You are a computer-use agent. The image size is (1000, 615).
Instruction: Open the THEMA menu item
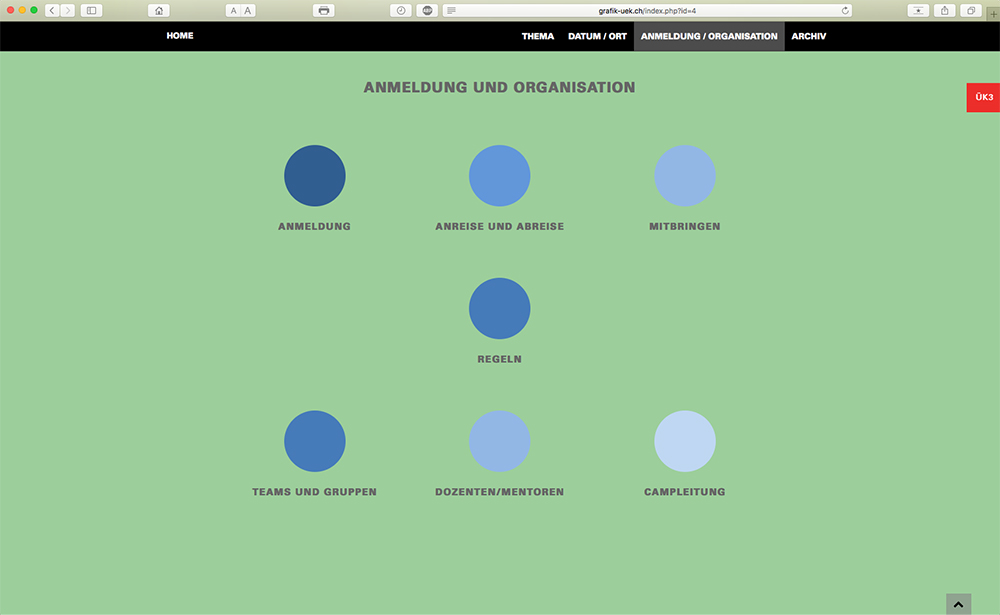pos(537,36)
